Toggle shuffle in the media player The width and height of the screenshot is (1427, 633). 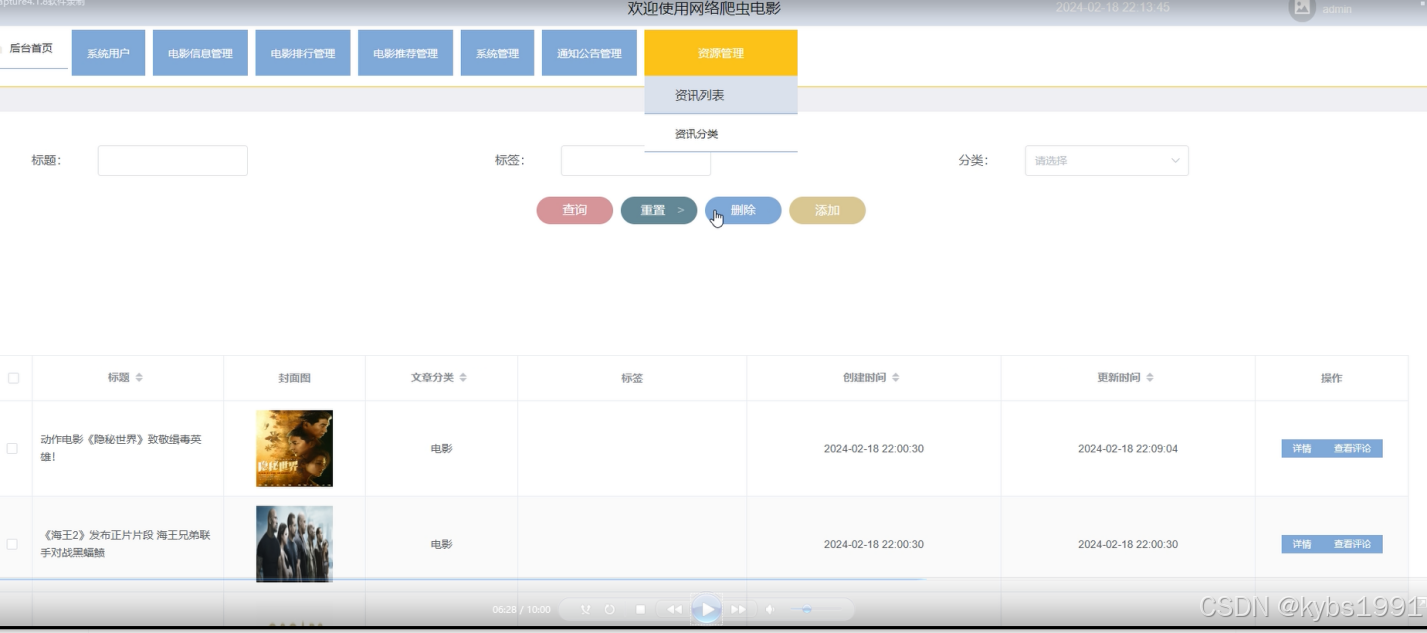tap(585, 609)
